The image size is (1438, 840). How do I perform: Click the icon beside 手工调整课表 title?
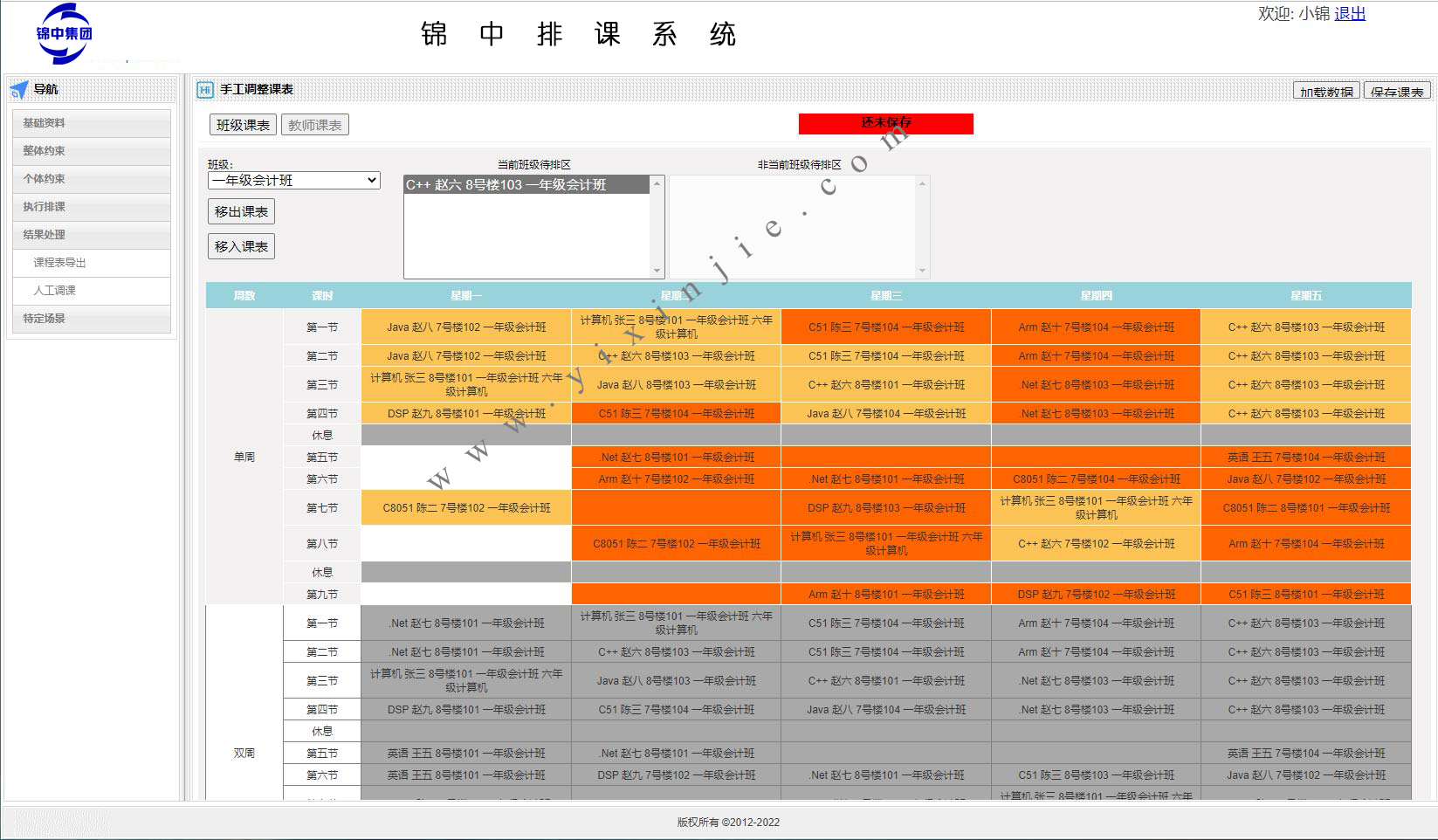(205, 89)
